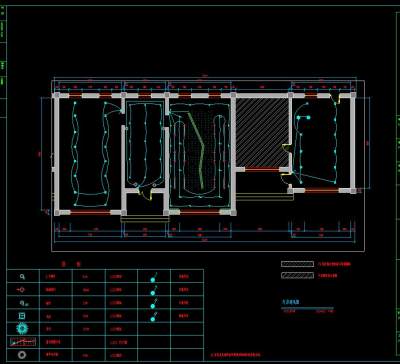Viewport: 400px width, 364px height.
Task: Select the lowest cyan switch symbol in legend
Action: (x=154, y=317)
